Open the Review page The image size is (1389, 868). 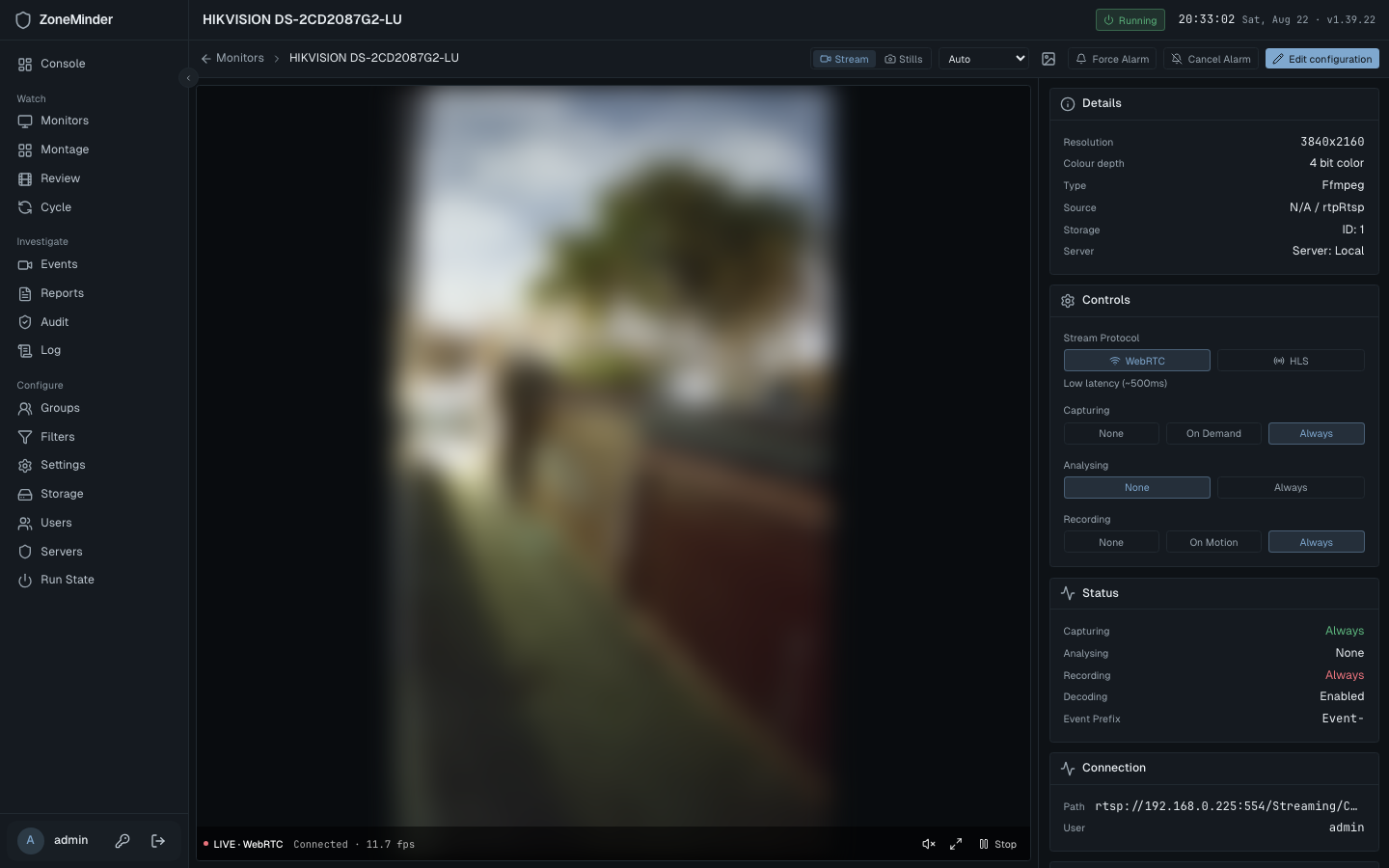[x=94, y=178]
